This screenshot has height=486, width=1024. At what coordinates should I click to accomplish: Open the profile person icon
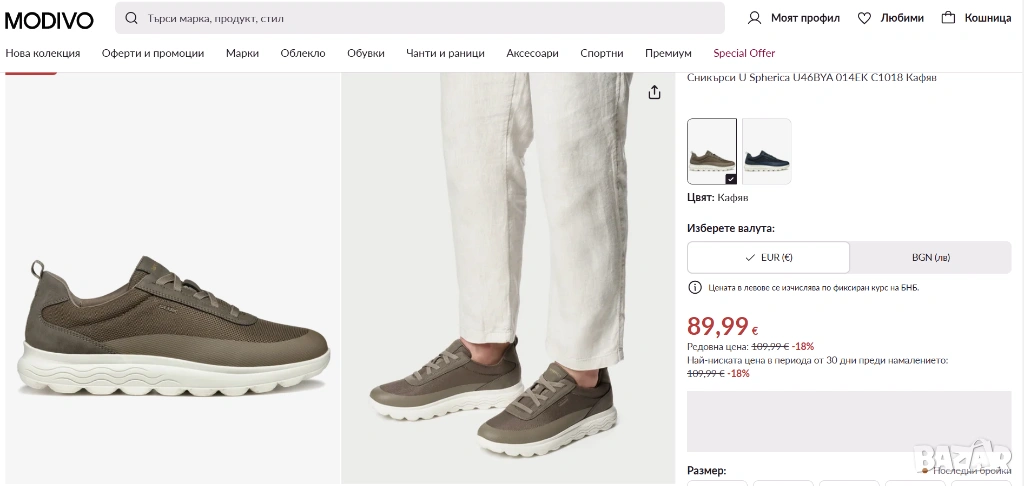point(755,18)
